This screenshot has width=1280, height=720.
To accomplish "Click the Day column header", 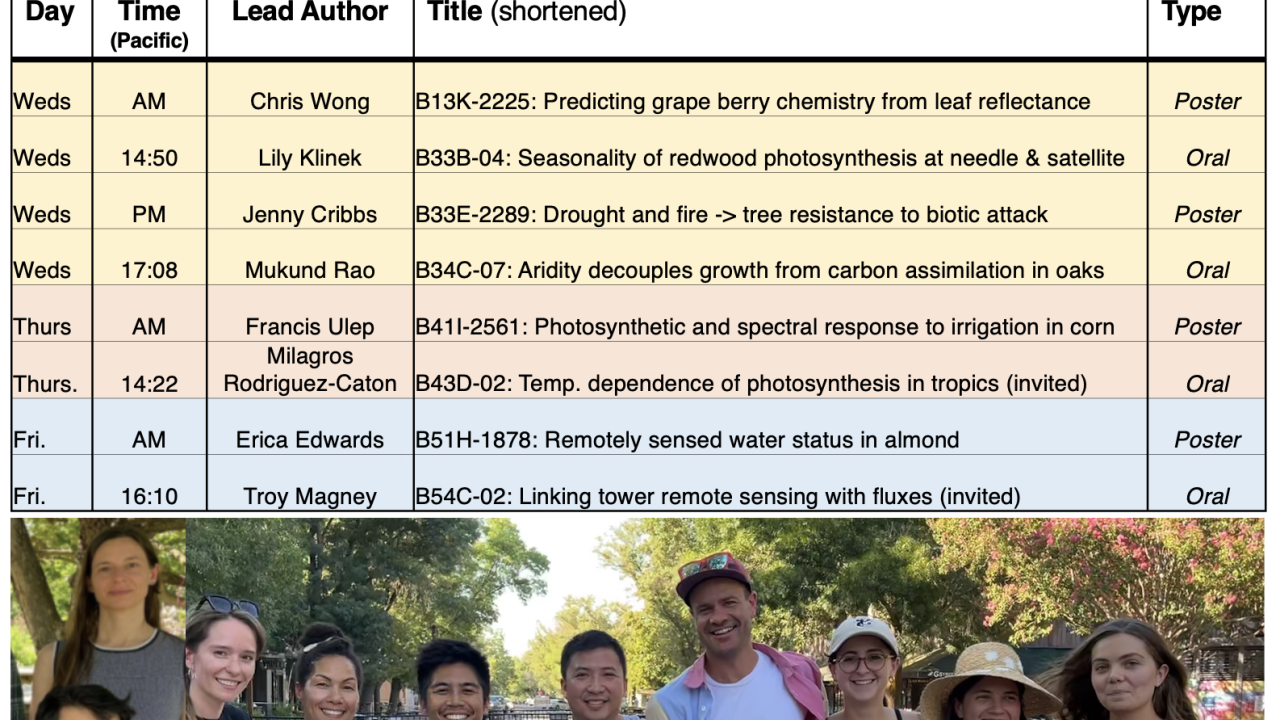I will click(52, 26).
